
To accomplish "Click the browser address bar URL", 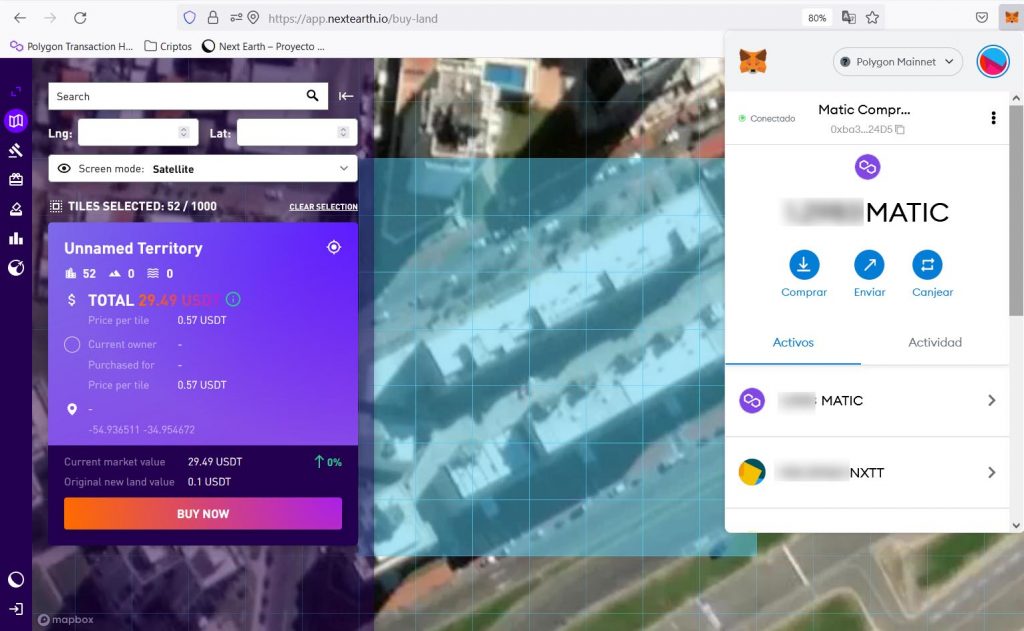I will tap(353, 18).
